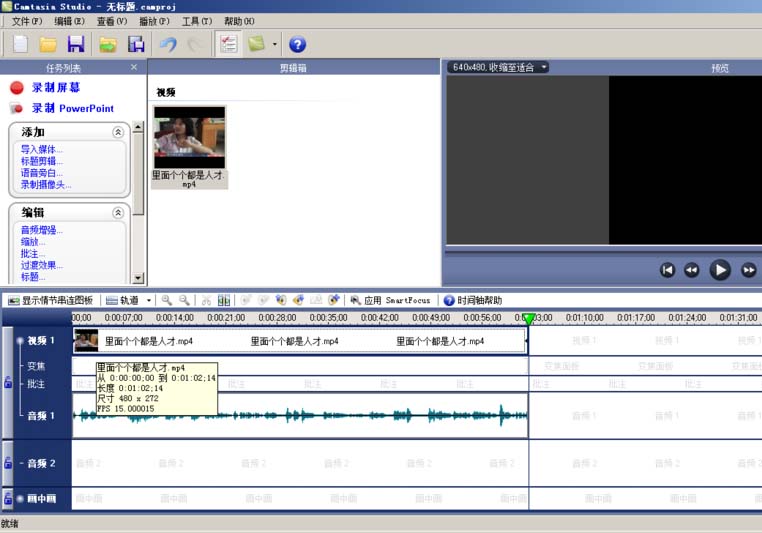Open the 640x480 preview size dropdown
Image resolution: width=762 pixels, height=533 pixels.
pos(498,67)
